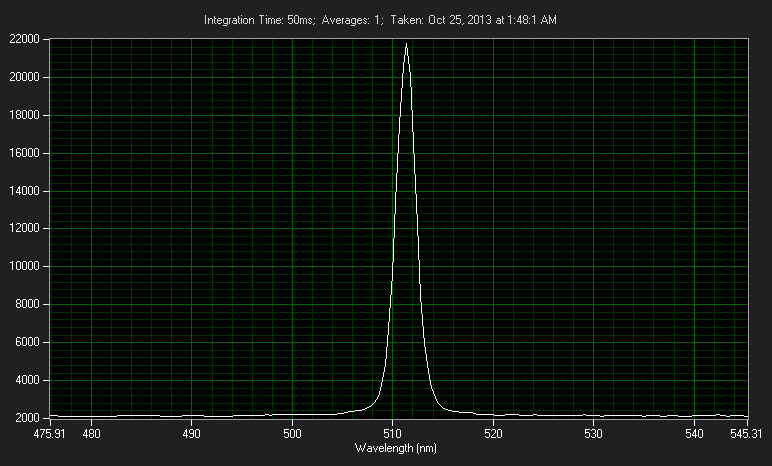
Task: Click the x-axis label 540
Action: [x=694, y=434]
